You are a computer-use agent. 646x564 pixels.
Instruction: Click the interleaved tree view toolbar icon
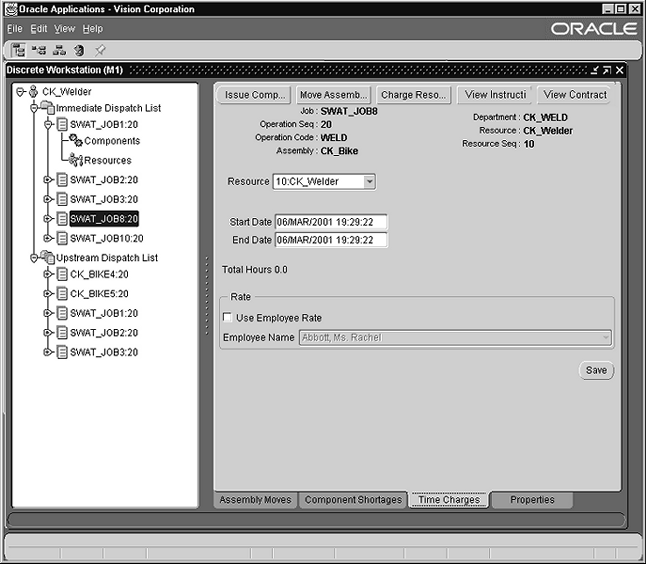coord(39,50)
